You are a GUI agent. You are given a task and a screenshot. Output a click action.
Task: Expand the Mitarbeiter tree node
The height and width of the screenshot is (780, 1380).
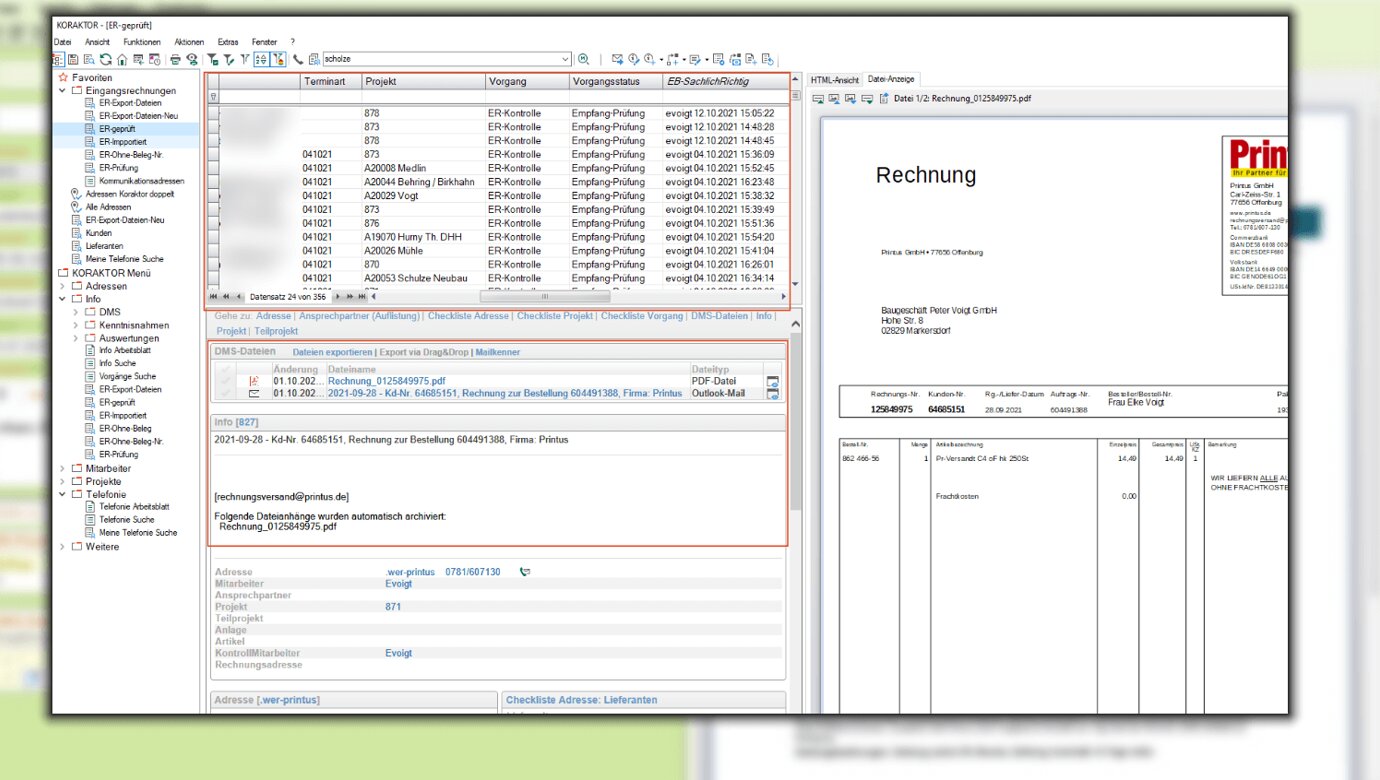tap(63, 469)
